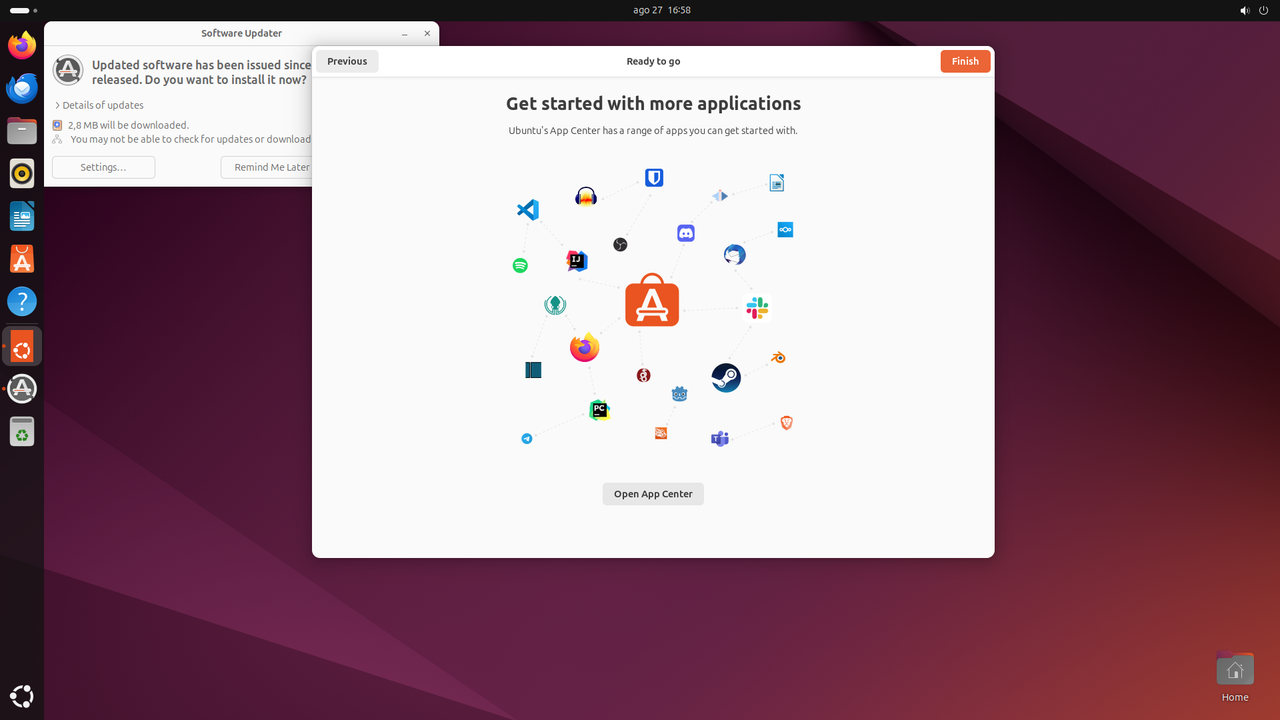Click the PyCharm icon
Viewport: 1280px width, 720px height.
pos(599,410)
